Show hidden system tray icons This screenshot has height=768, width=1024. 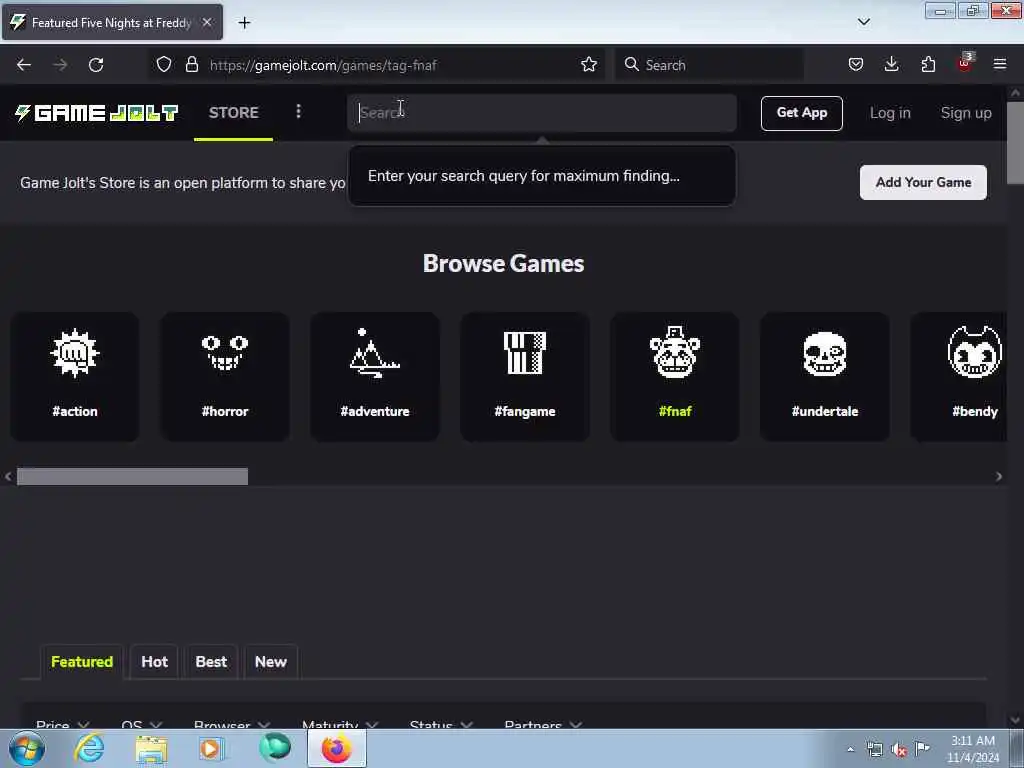click(x=850, y=749)
